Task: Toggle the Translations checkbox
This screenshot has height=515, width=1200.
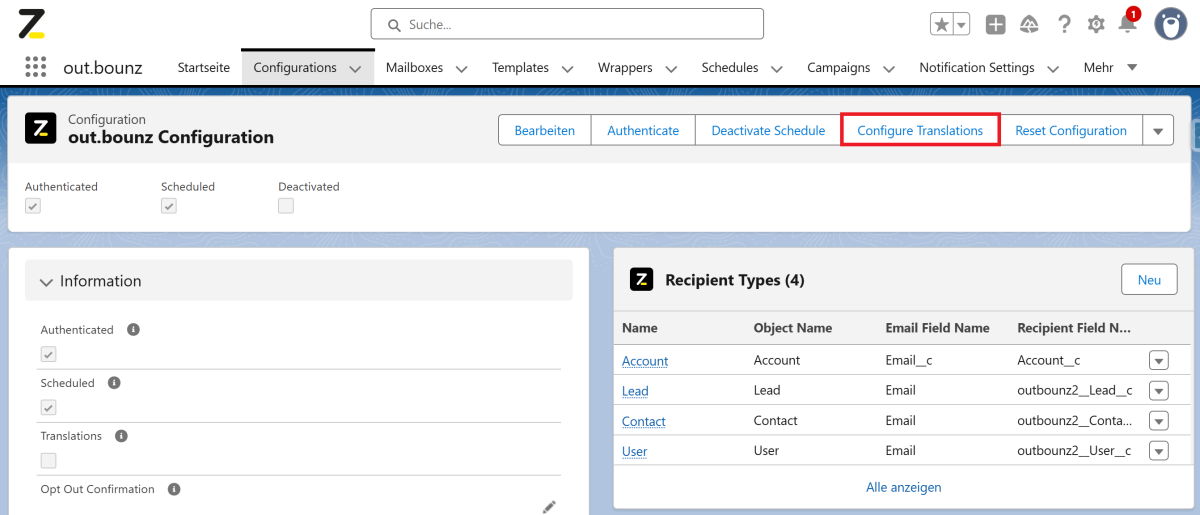Action: [x=48, y=460]
